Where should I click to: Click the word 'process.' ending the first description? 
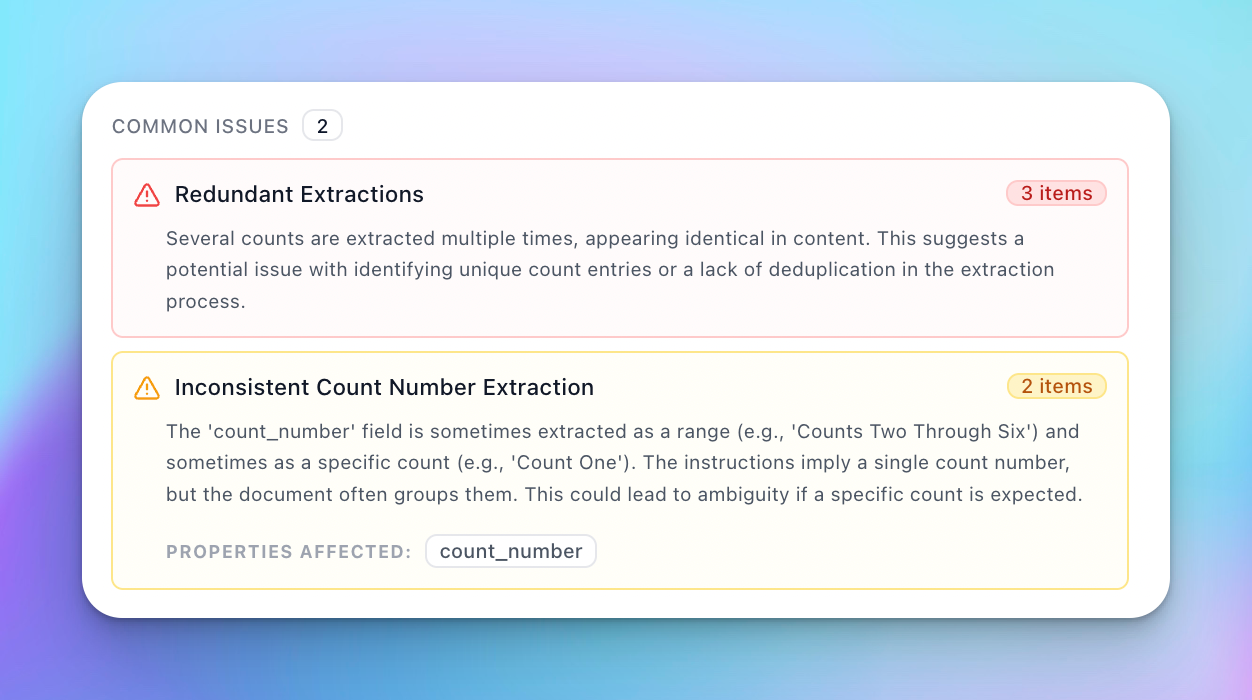point(205,301)
